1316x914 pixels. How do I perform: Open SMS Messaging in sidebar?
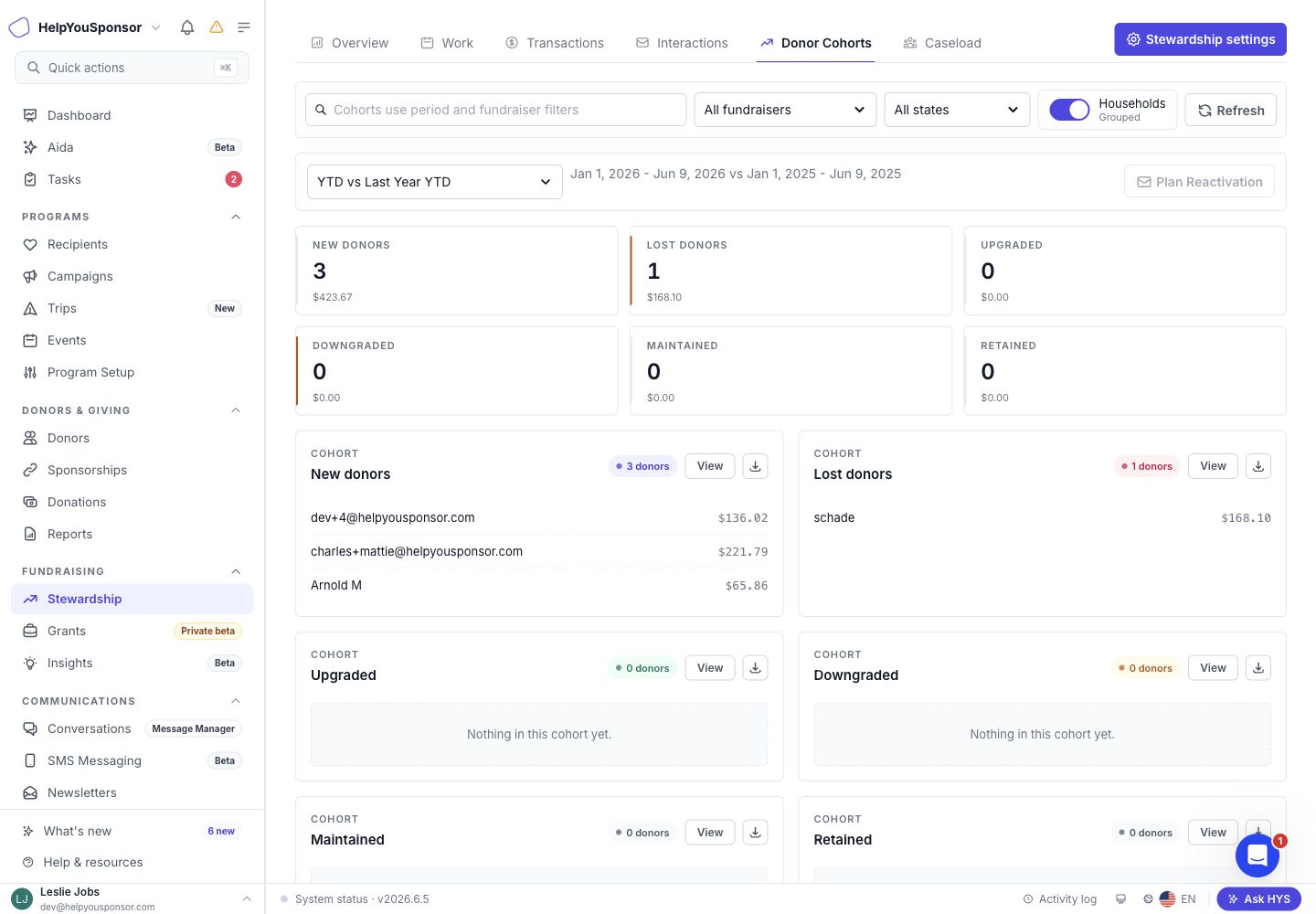(x=132, y=760)
